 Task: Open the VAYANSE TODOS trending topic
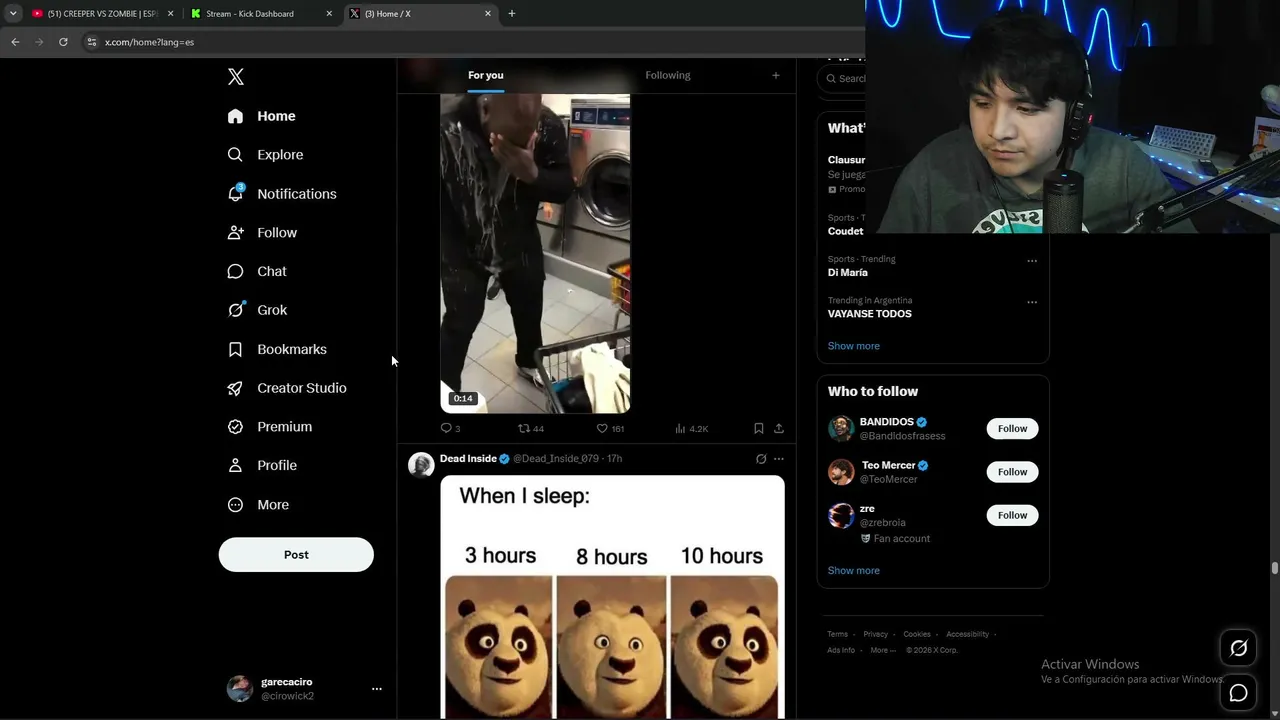(x=870, y=314)
